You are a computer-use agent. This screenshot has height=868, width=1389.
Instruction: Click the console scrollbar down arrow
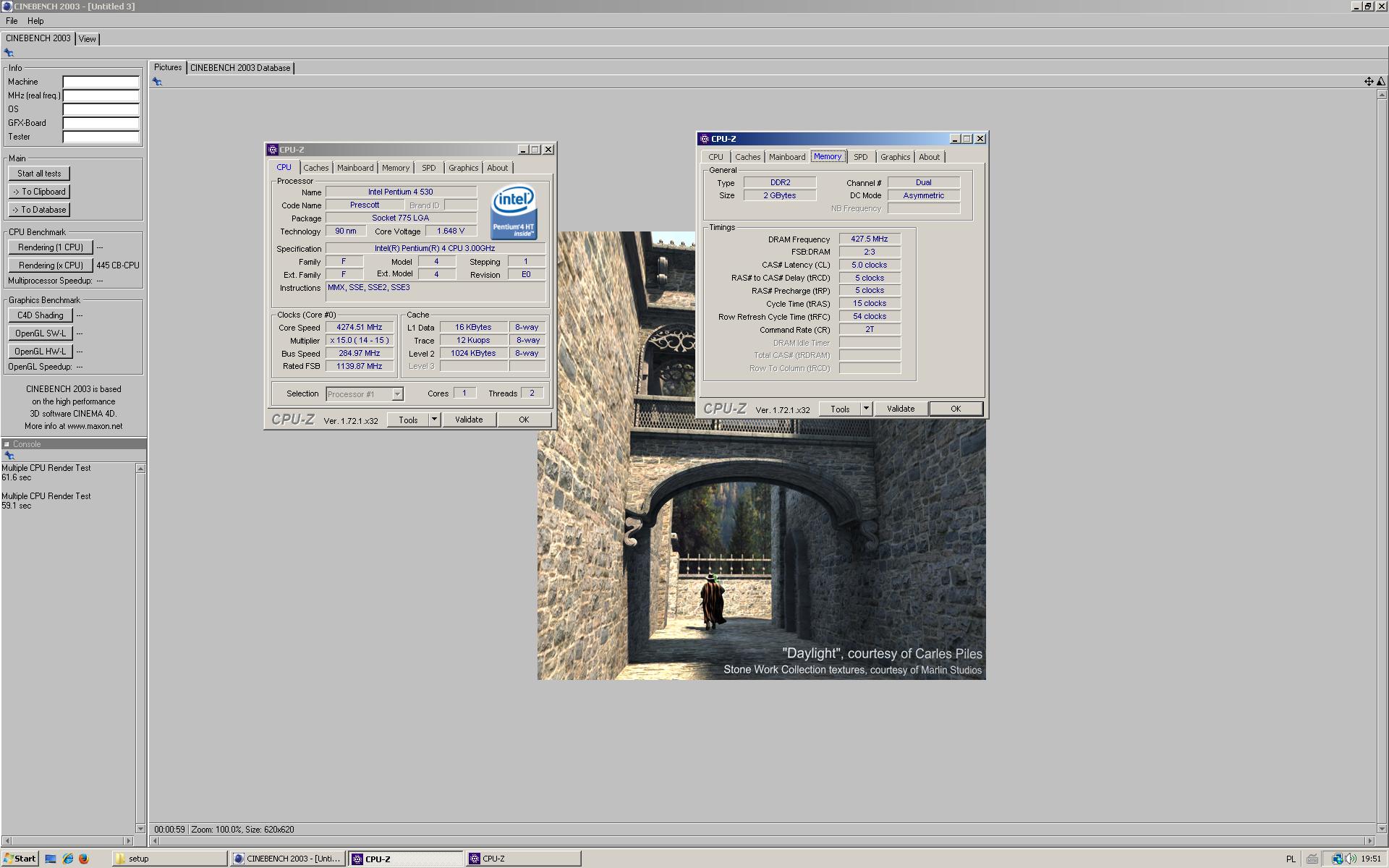coord(140,828)
